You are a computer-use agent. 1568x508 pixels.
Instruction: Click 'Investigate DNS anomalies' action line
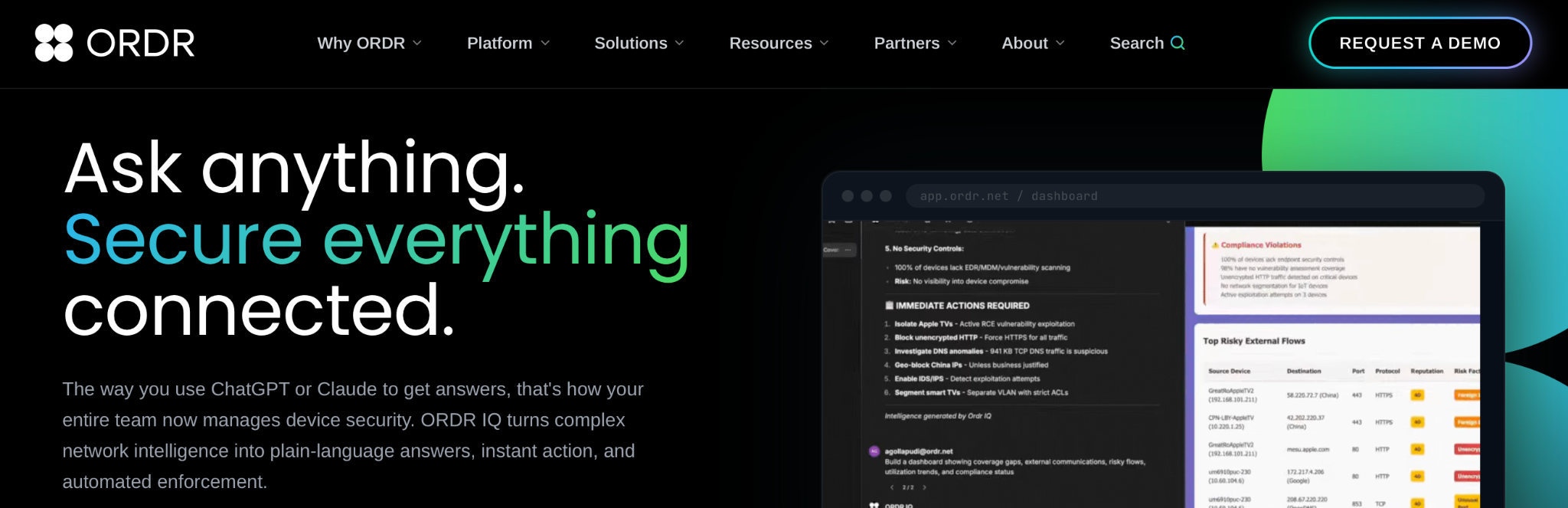[996, 352]
